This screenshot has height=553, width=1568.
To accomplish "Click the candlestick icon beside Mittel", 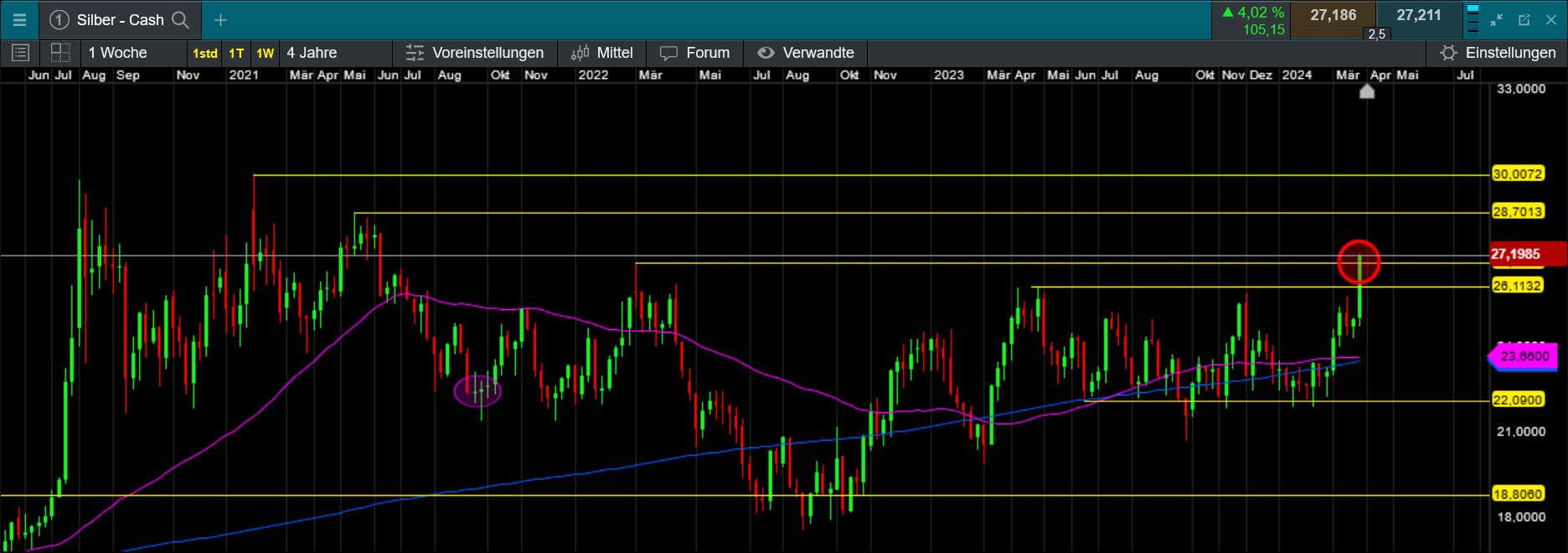I will point(580,53).
